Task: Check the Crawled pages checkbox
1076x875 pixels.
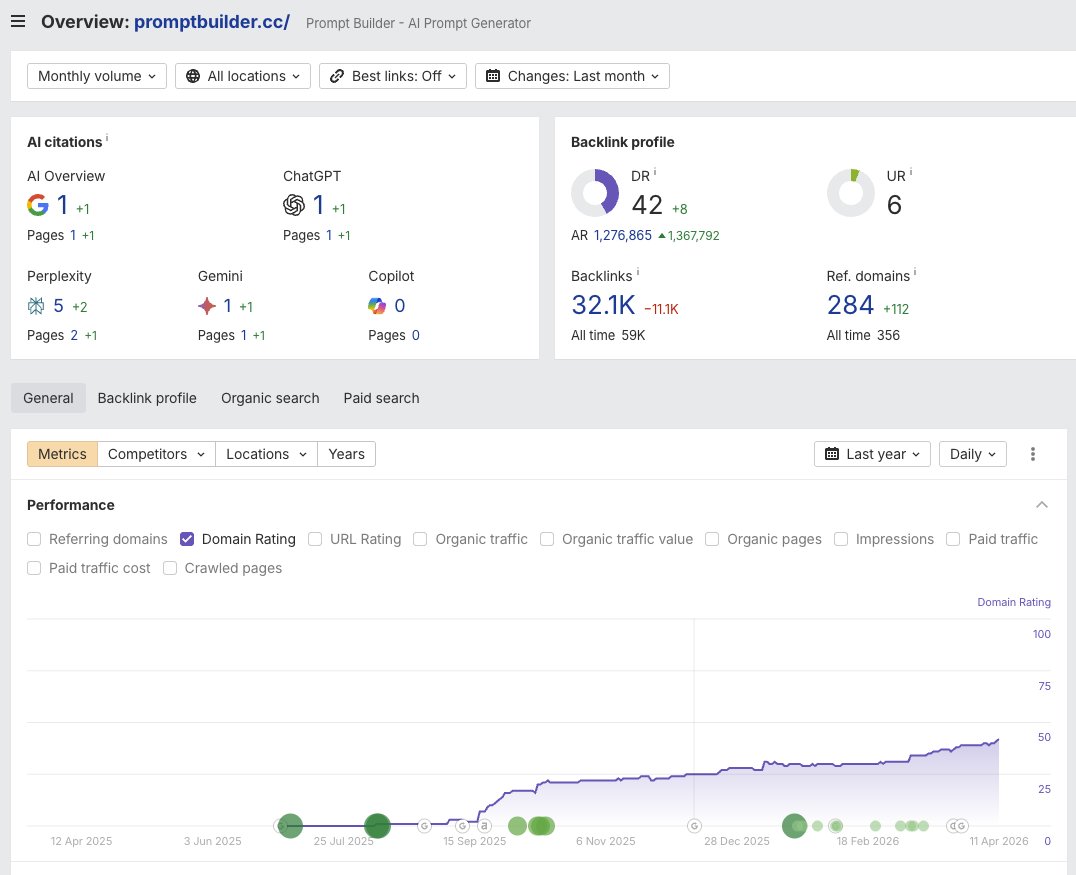Action: pos(169,568)
